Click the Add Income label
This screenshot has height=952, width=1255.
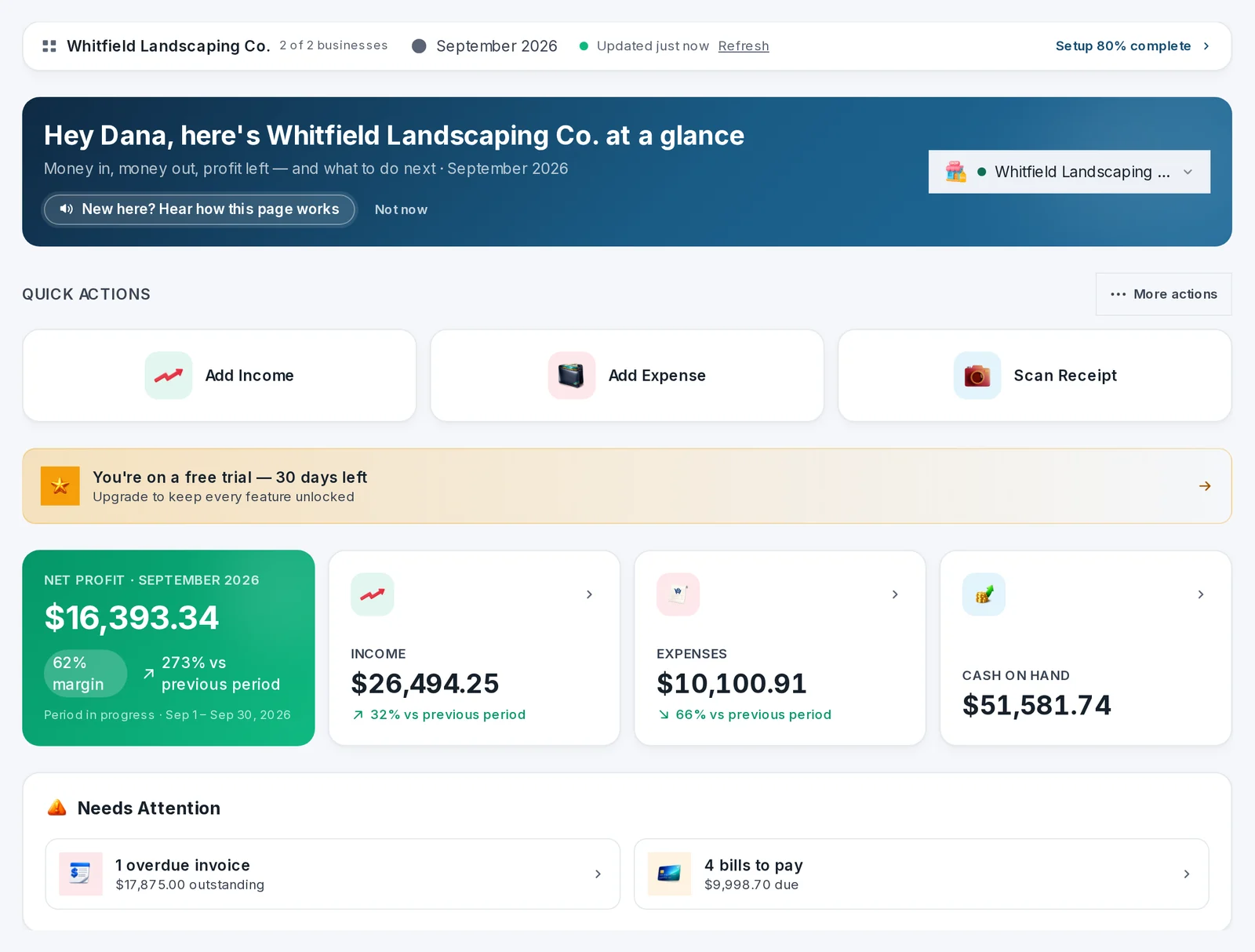click(x=249, y=376)
